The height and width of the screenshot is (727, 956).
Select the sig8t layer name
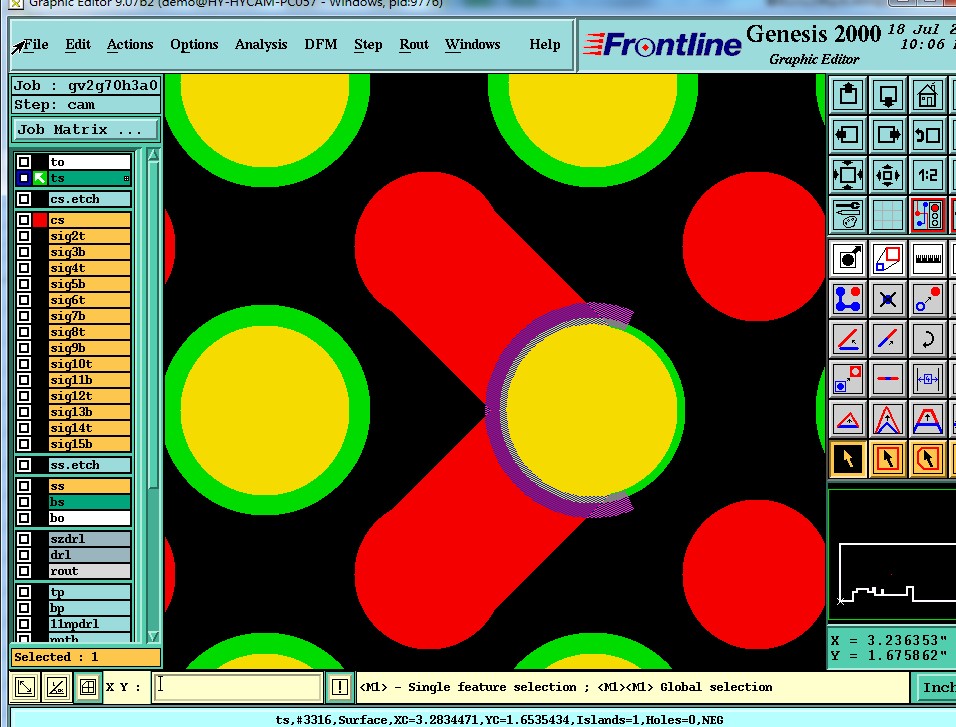[x=89, y=332]
